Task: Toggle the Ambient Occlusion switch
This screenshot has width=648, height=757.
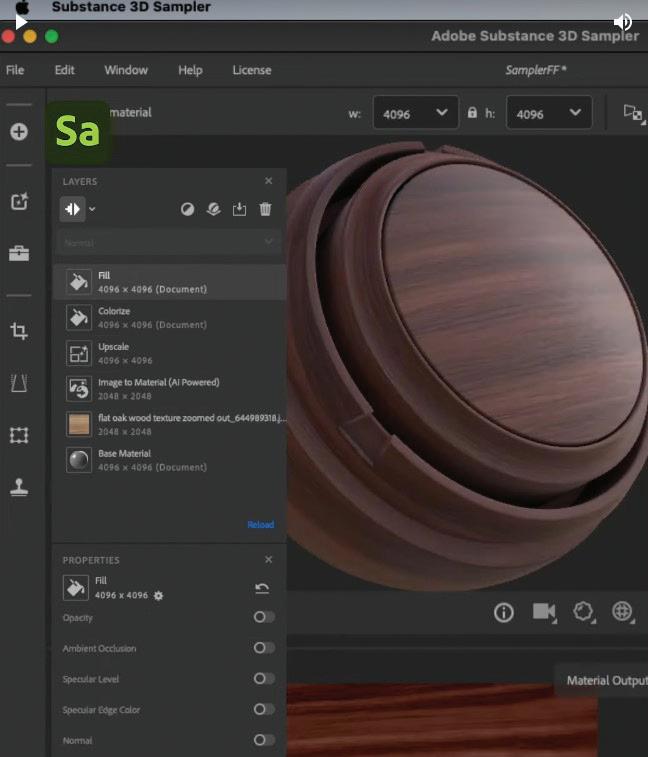Action: click(264, 647)
